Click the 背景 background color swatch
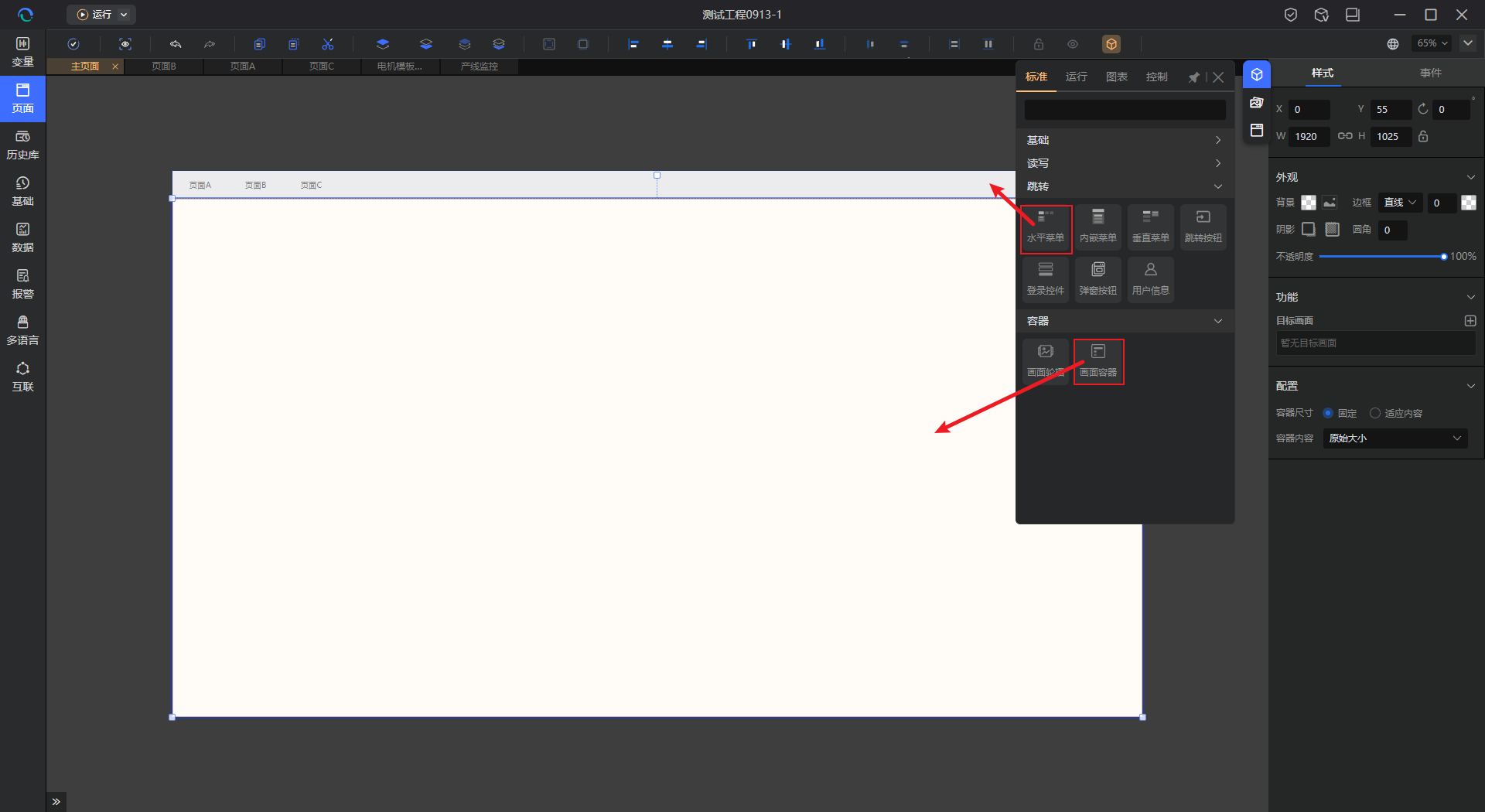This screenshot has height=812, width=1485. (1309, 203)
